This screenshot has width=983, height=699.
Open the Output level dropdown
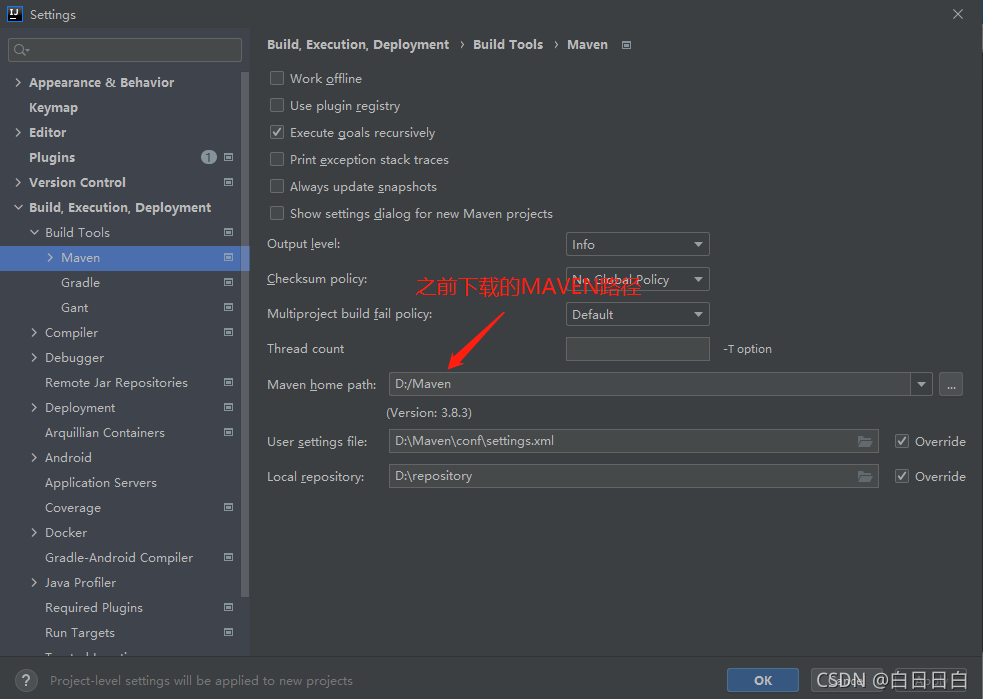point(638,244)
